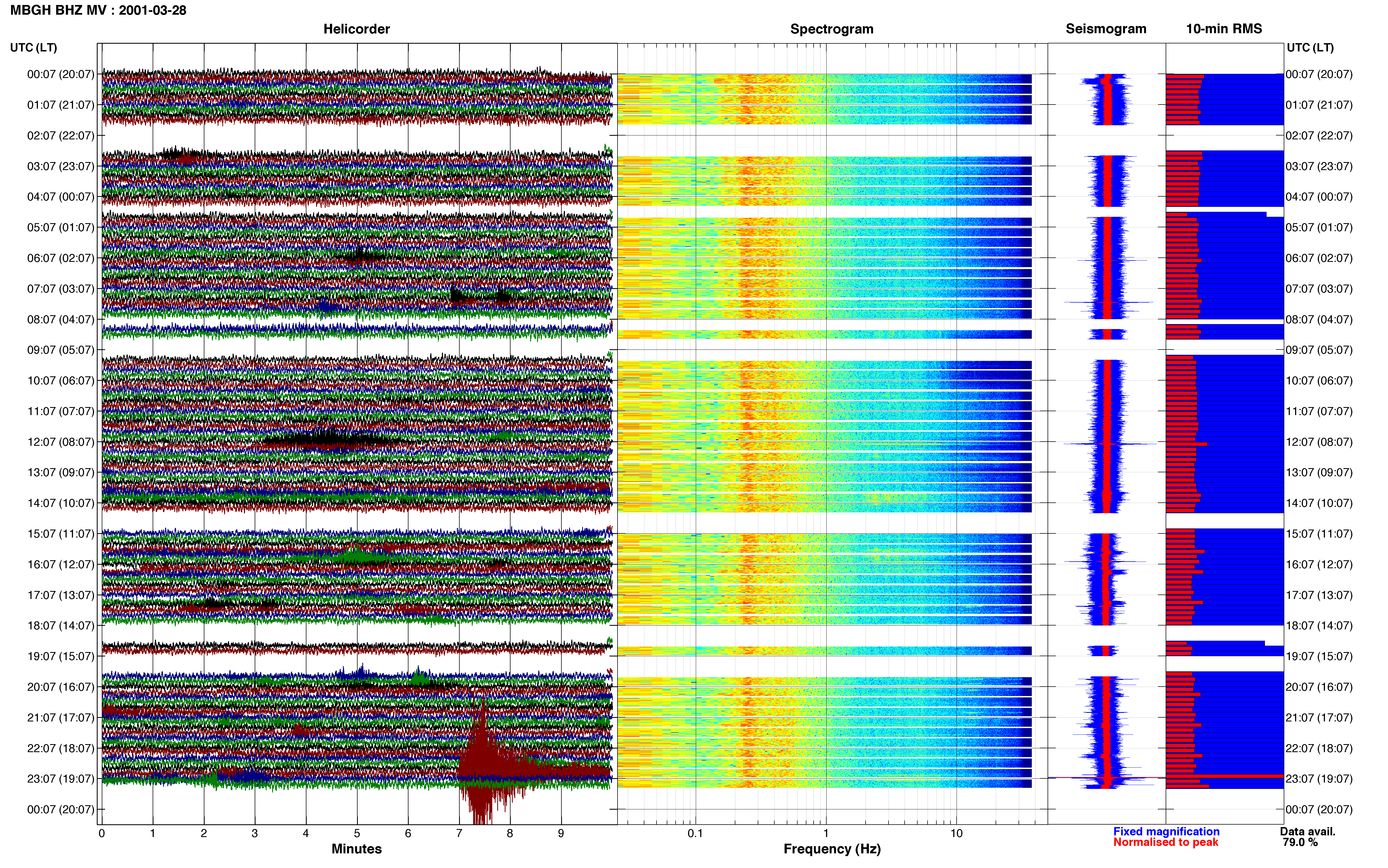Select the 'Seismogram' panel heading
Viewport: 1388px width, 868px height.
1106,29
